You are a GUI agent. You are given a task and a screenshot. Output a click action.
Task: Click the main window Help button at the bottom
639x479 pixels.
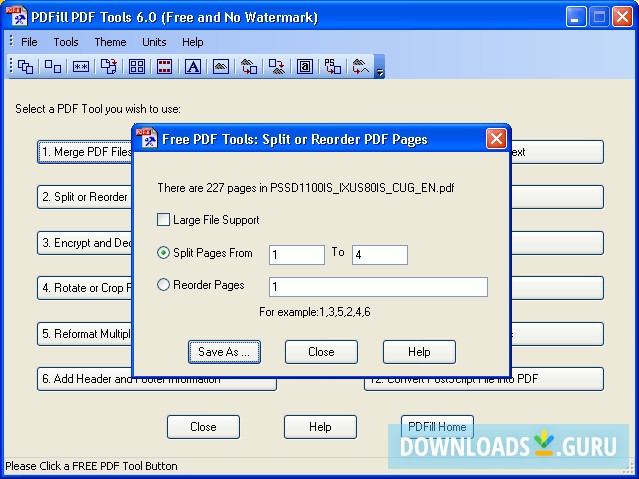coord(320,427)
